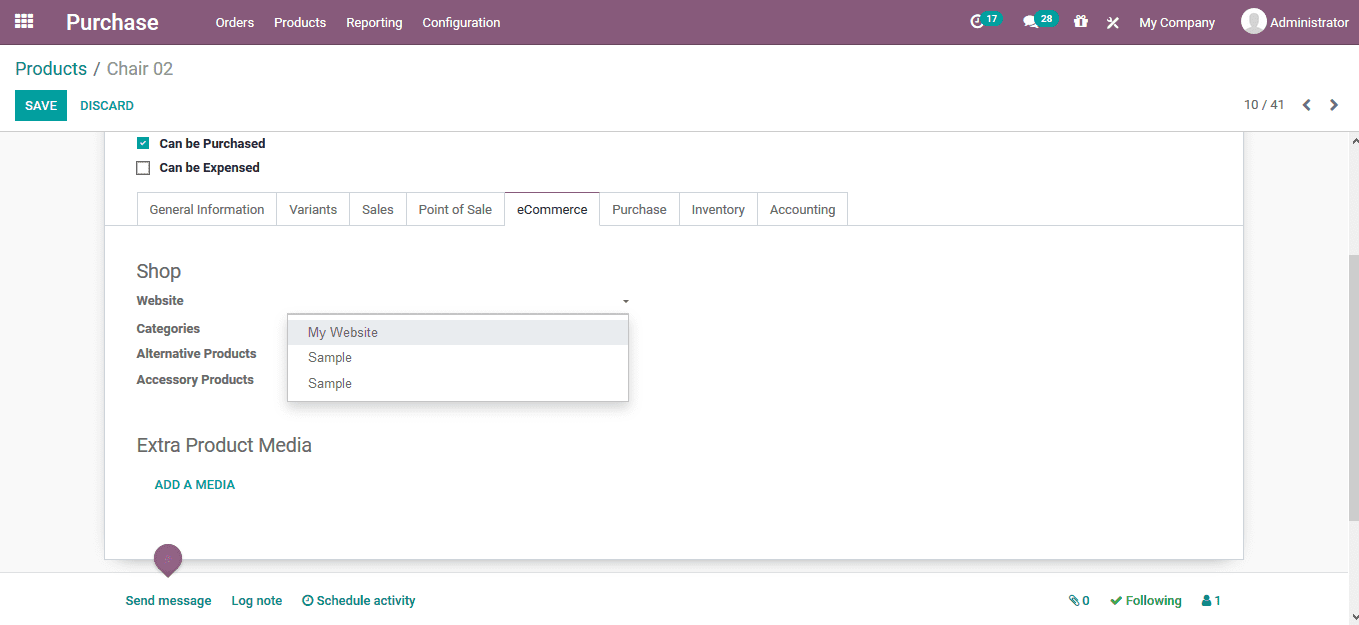Open the apps grid menu
The image size is (1359, 625).
[x=23, y=21]
